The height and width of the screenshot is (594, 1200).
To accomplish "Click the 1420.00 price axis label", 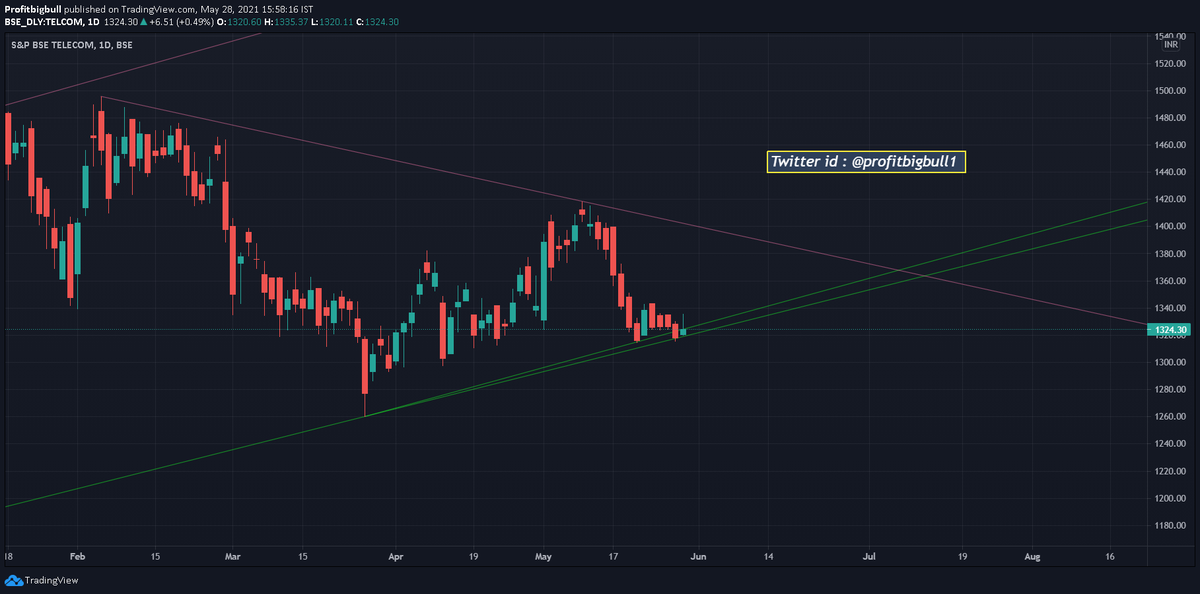I will 1172,199.
